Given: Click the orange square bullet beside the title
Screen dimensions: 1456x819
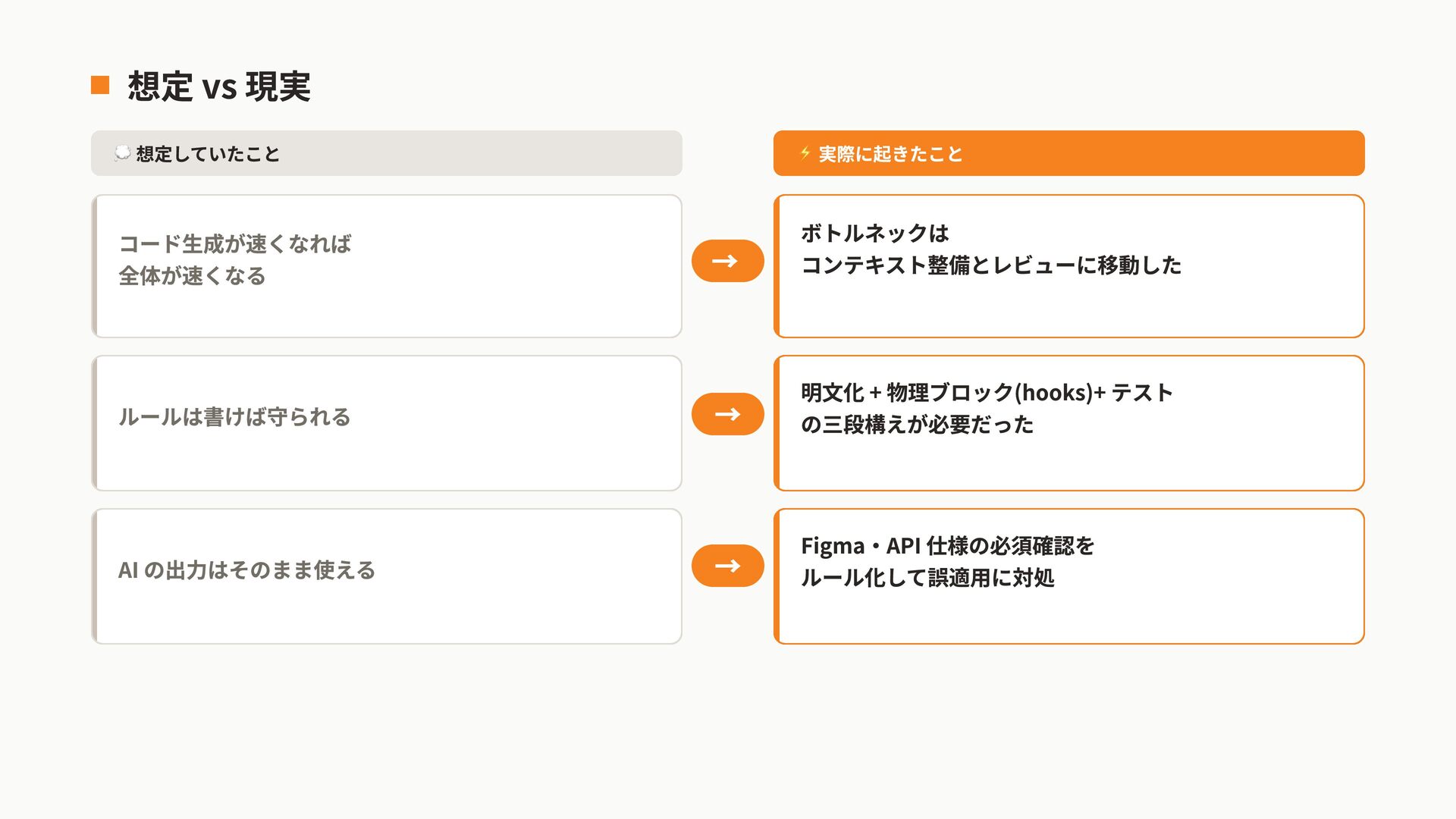Looking at the screenshot, I should 100,85.
